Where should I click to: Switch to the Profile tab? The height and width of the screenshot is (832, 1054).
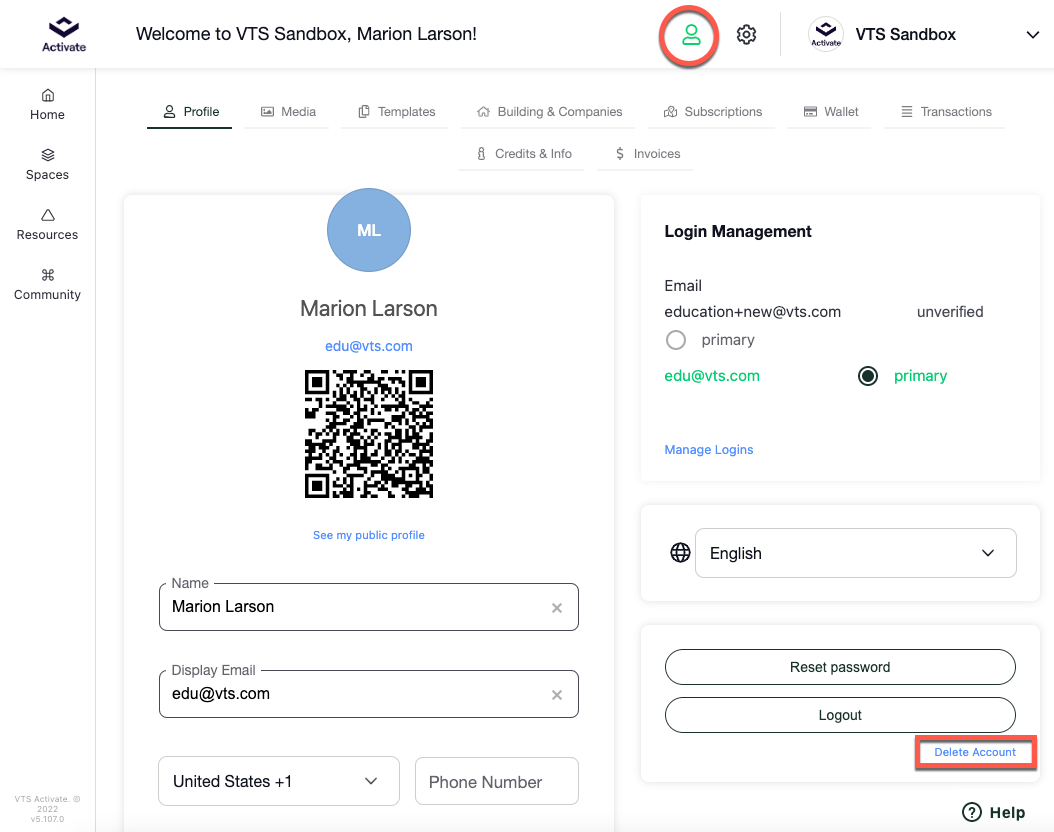click(x=190, y=112)
